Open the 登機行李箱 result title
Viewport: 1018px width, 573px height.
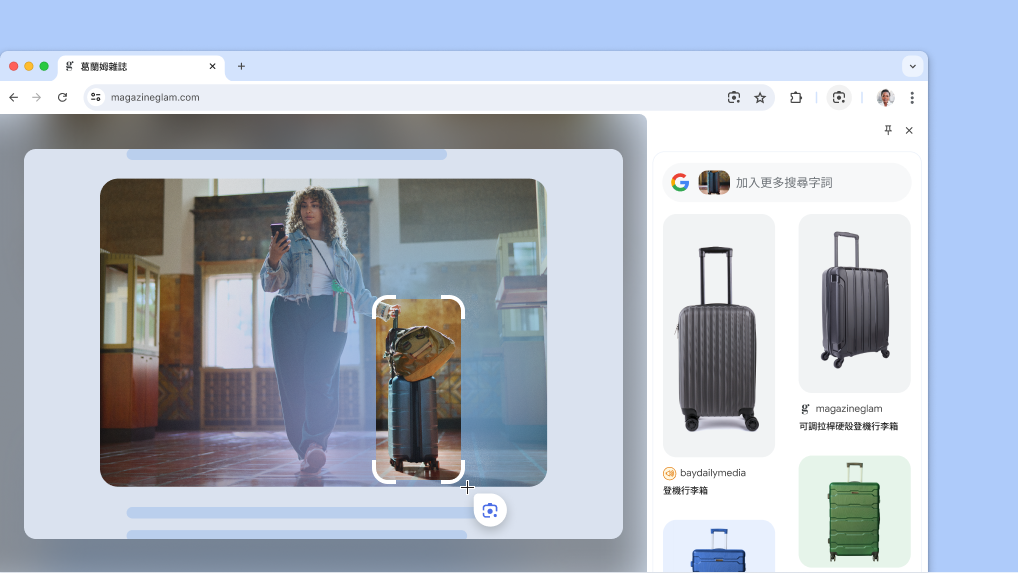click(686, 491)
